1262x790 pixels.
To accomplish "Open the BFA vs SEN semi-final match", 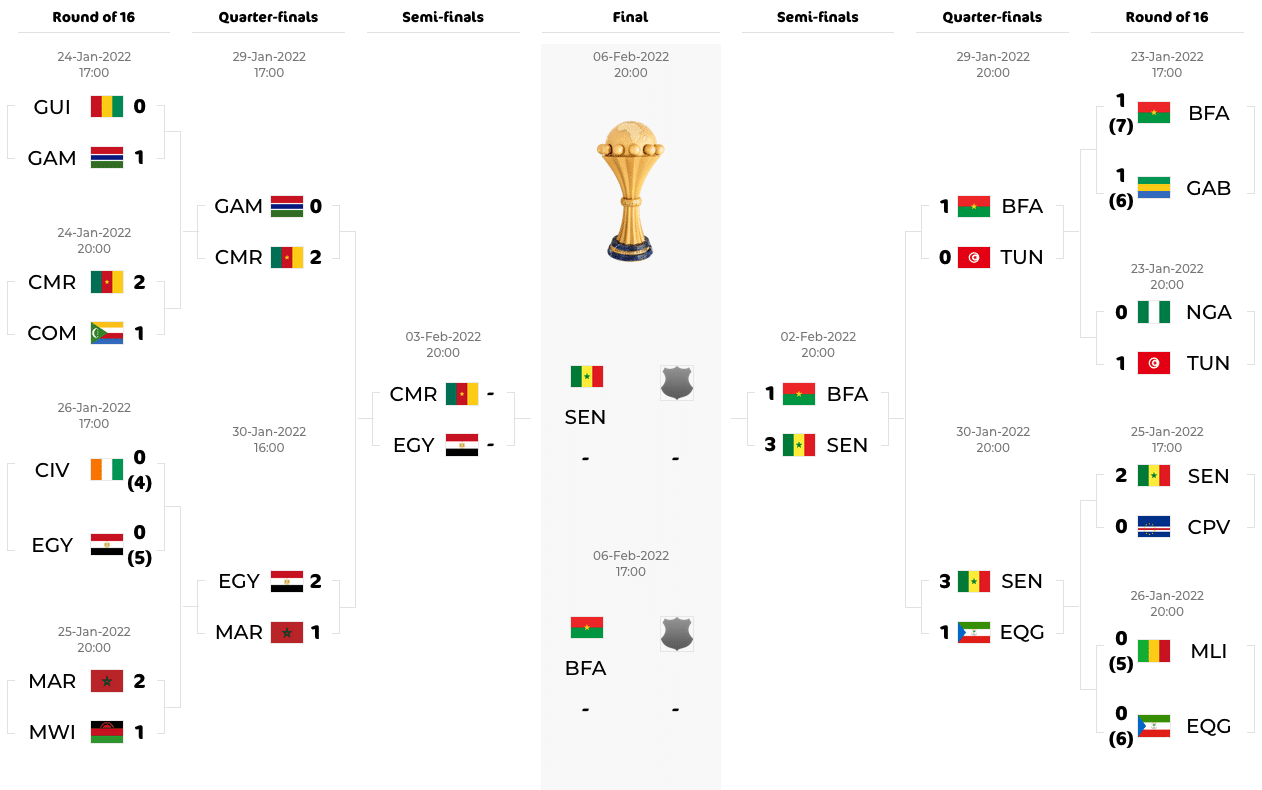I will tap(818, 419).
